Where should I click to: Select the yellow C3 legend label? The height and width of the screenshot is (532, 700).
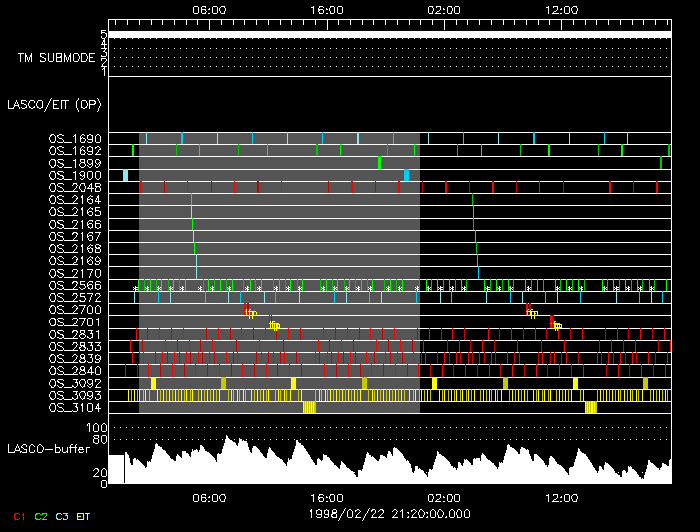(x=62, y=516)
